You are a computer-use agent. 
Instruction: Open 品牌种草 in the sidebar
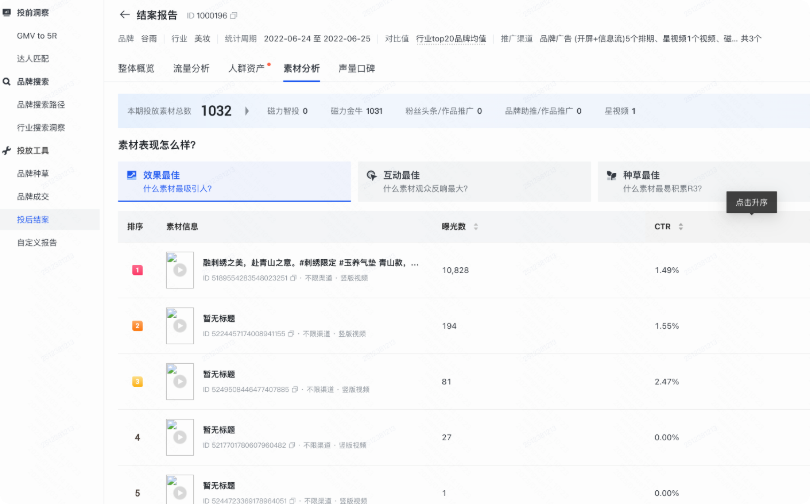click(33, 174)
